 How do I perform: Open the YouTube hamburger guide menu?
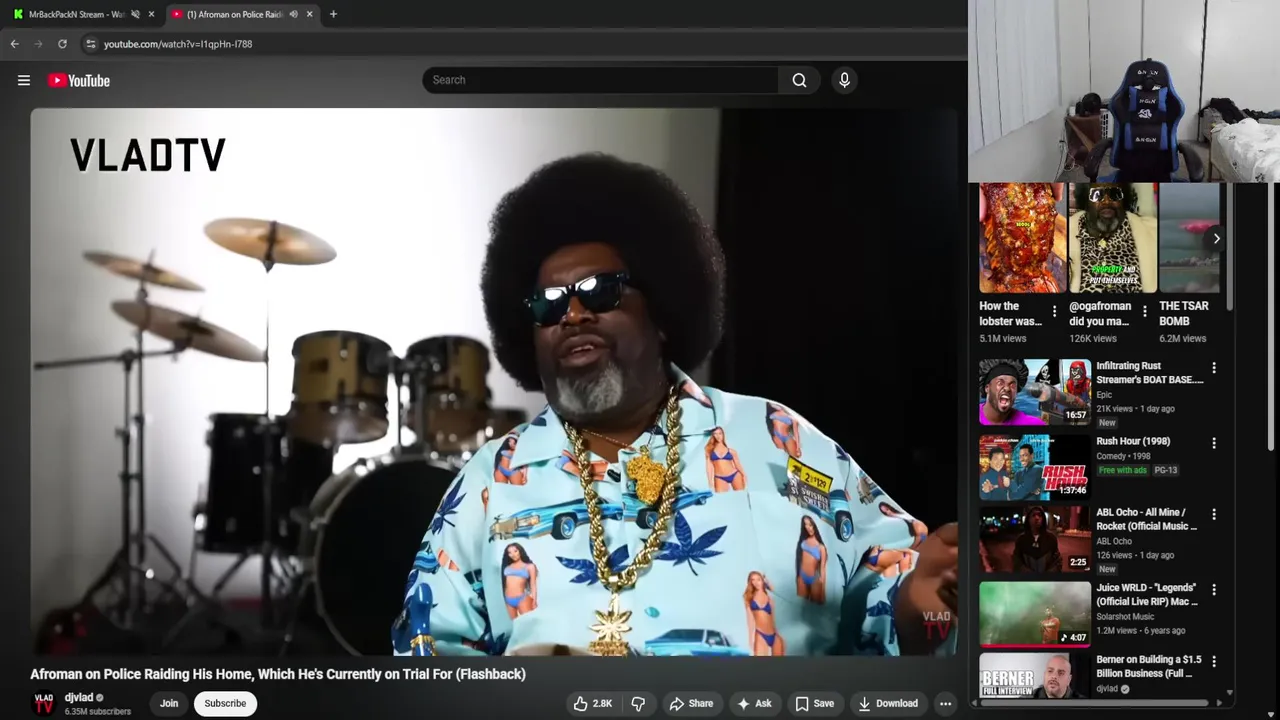[x=24, y=81]
